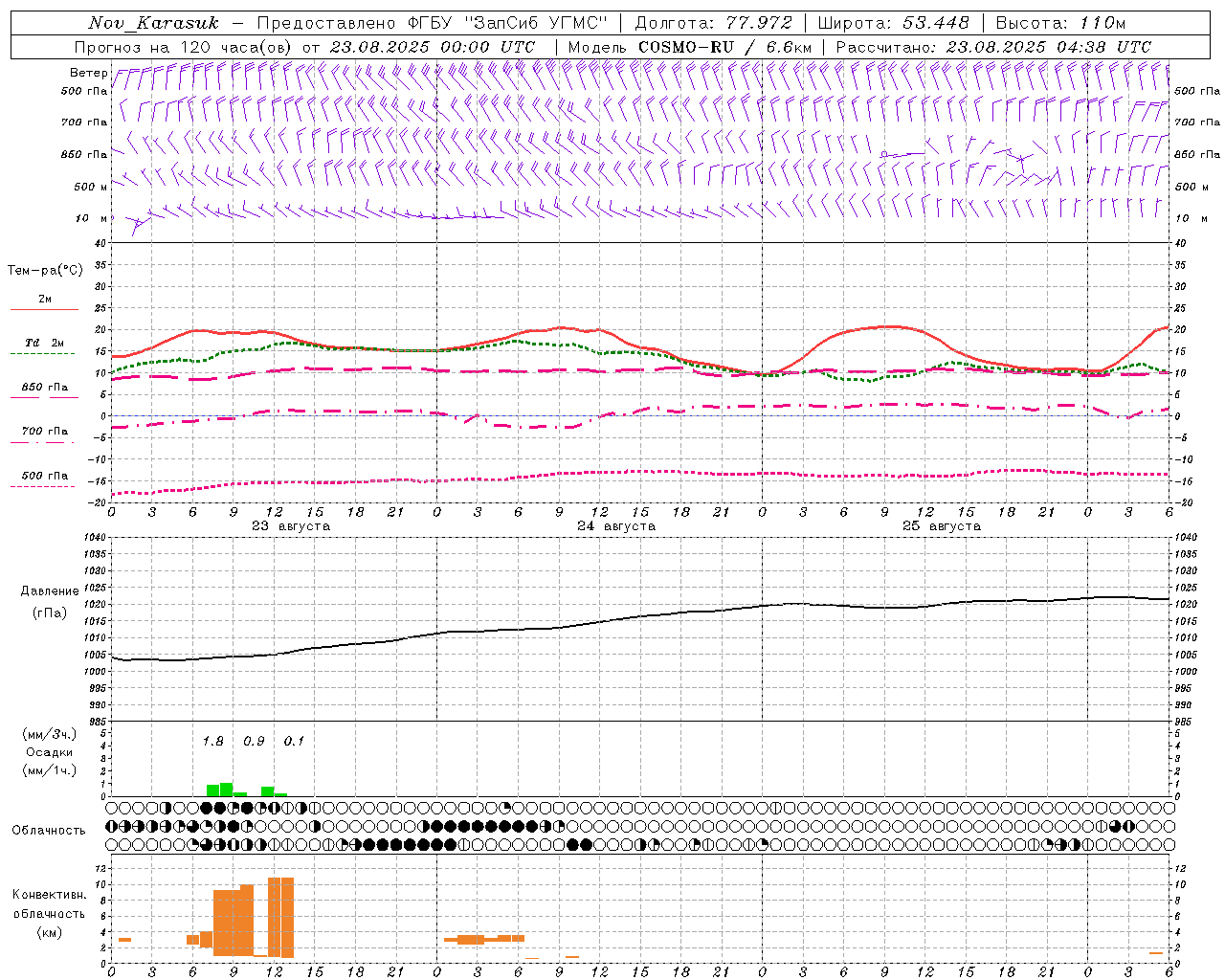1225x980 pixels.
Task: Click the 1.8 precipitation amount value
Action: click(212, 741)
